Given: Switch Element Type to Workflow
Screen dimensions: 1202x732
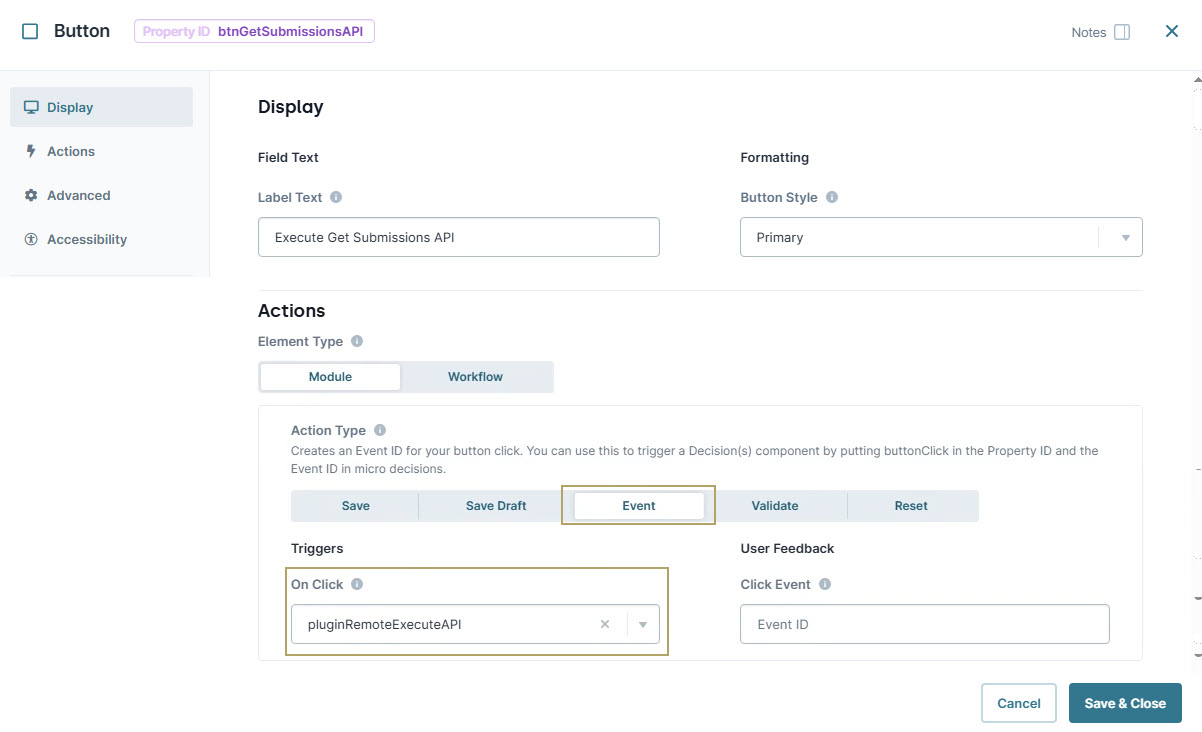Looking at the screenshot, I should coord(475,376).
